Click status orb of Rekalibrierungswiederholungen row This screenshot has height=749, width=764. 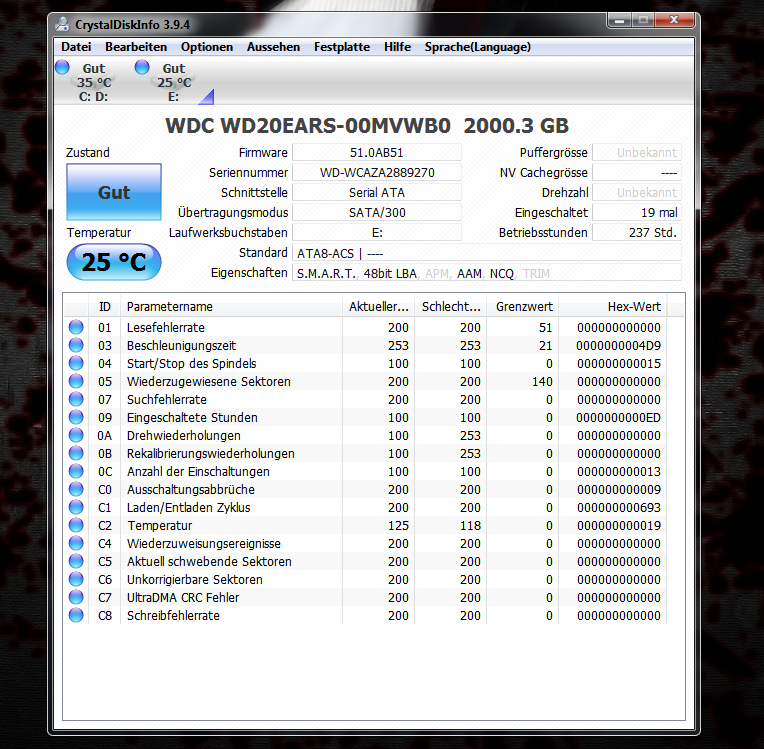click(x=76, y=453)
